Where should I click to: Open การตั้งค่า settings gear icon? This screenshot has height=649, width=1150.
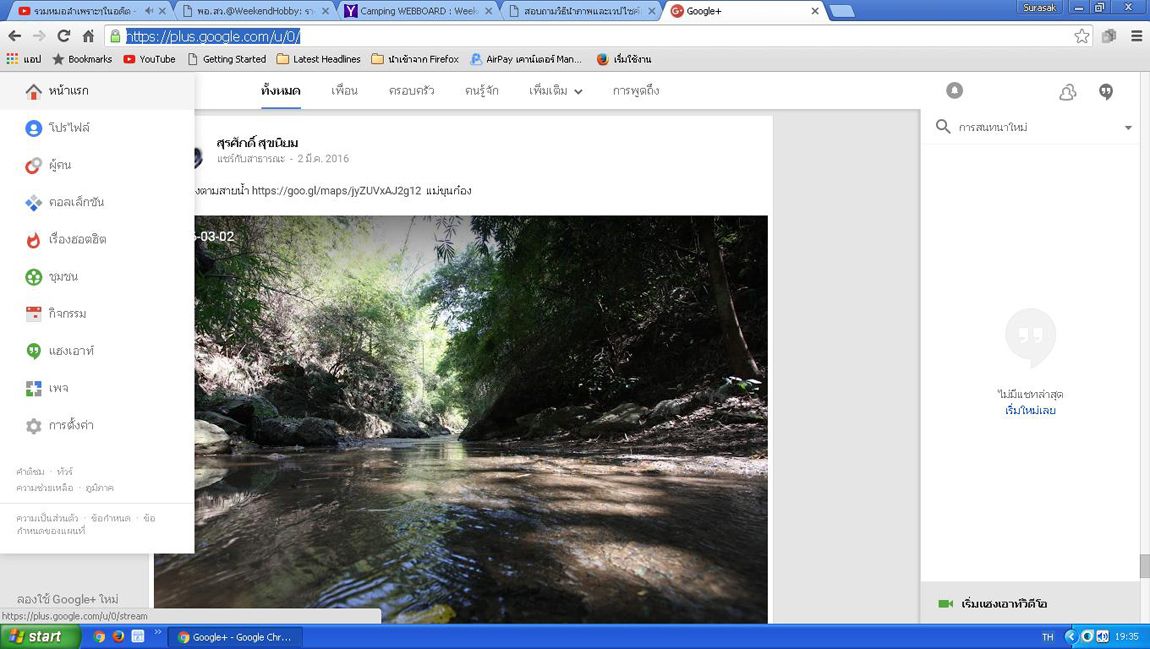tap(33, 426)
